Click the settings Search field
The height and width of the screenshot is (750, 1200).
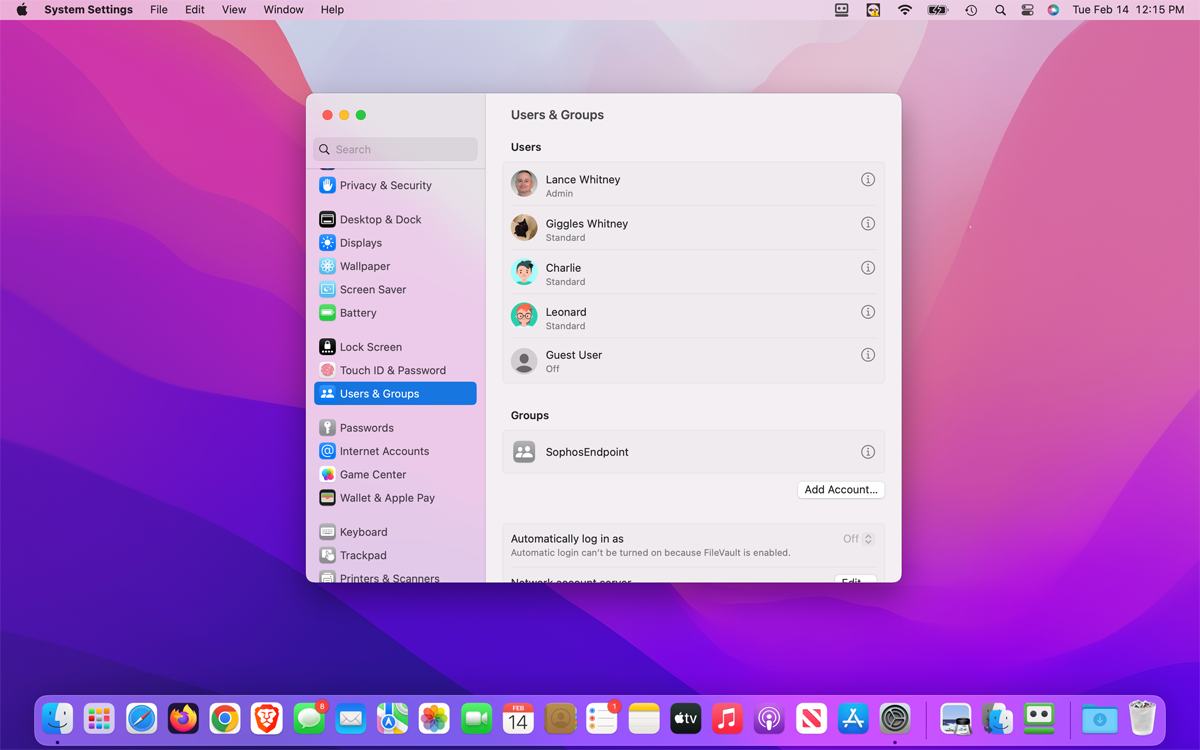[x=395, y=148]
